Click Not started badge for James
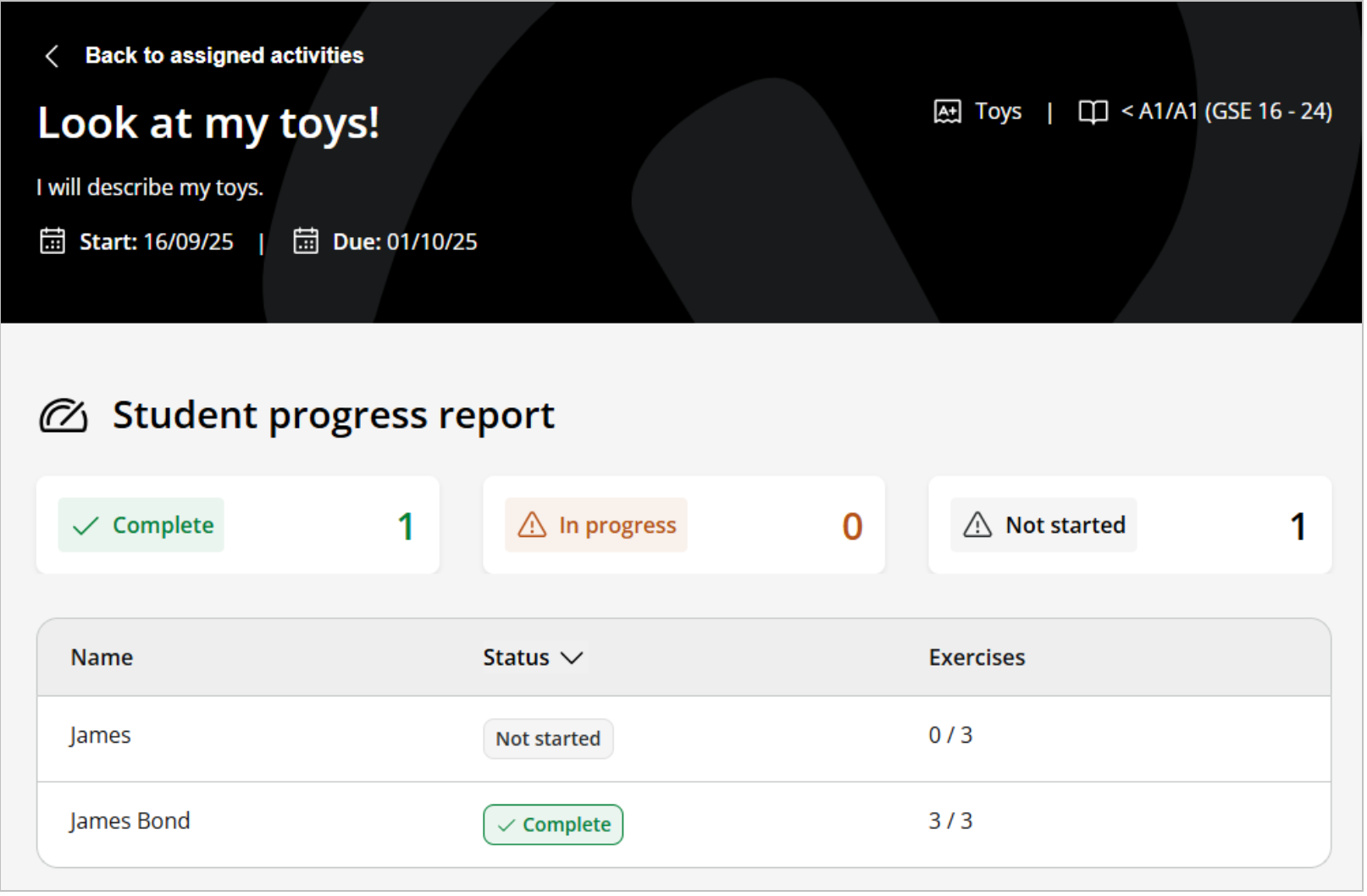Screen dimensions: 1367x896 point(549,740)
